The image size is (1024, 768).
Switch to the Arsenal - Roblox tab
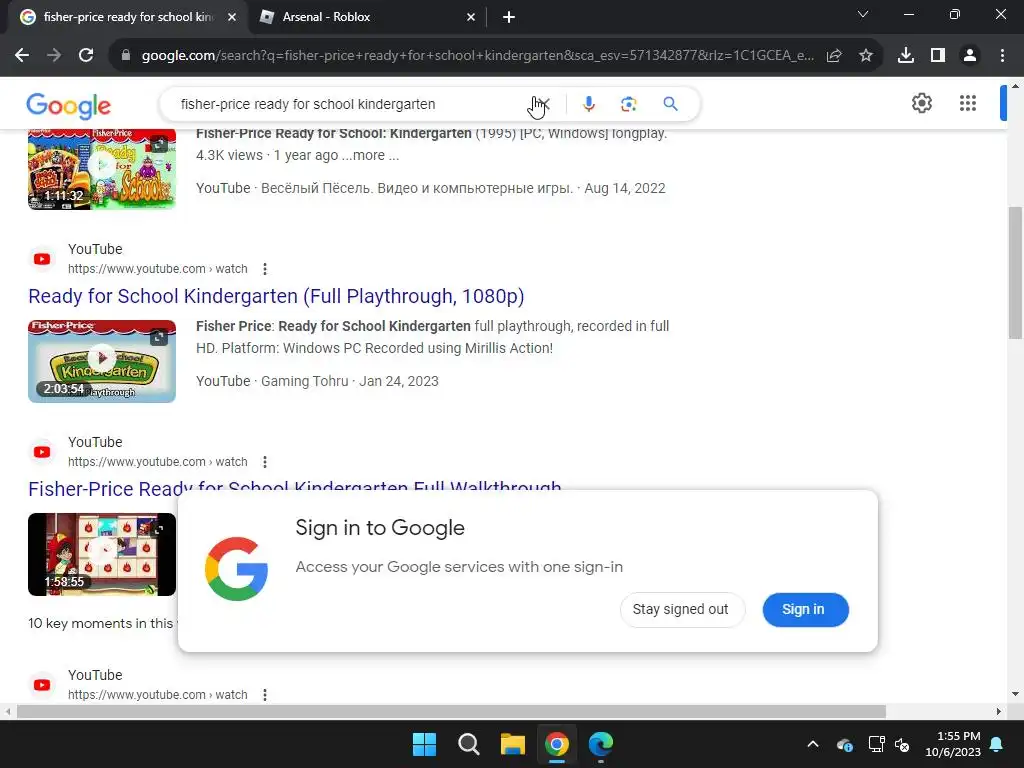pyautogui.click(x=366, y=17)
